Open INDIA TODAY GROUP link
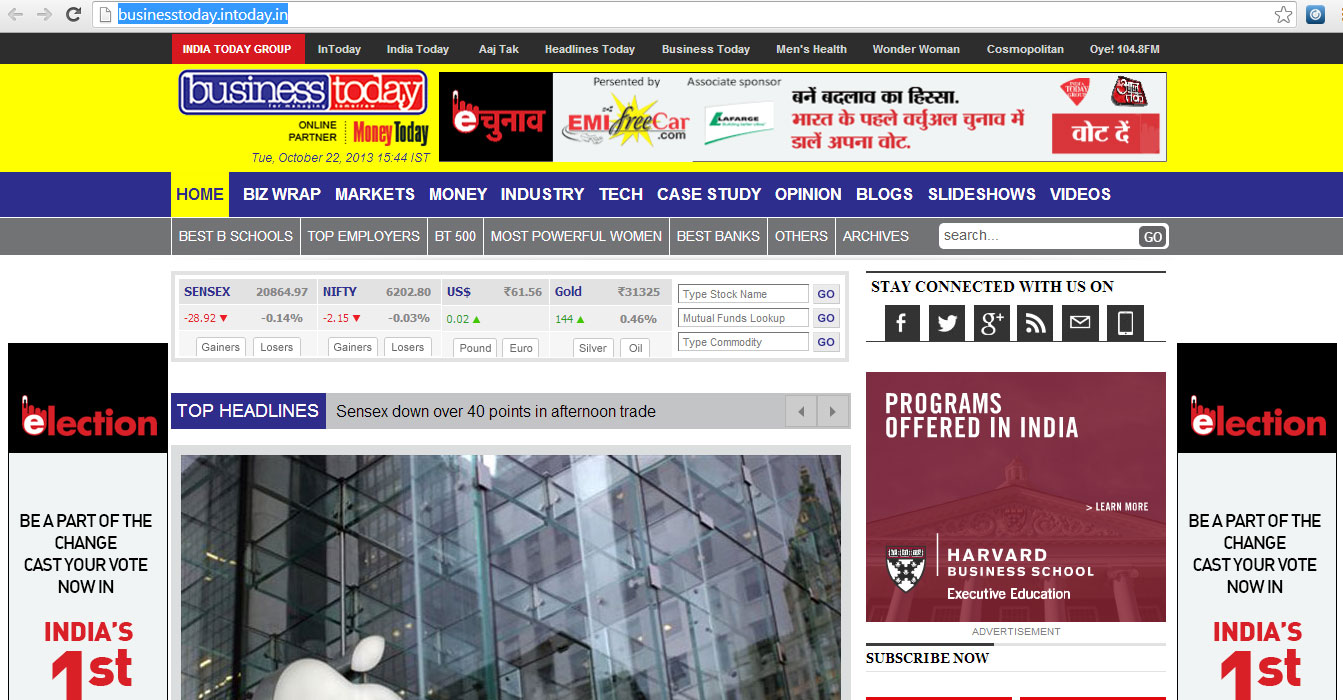1343x700 pixels. click(x=237, y=49)
